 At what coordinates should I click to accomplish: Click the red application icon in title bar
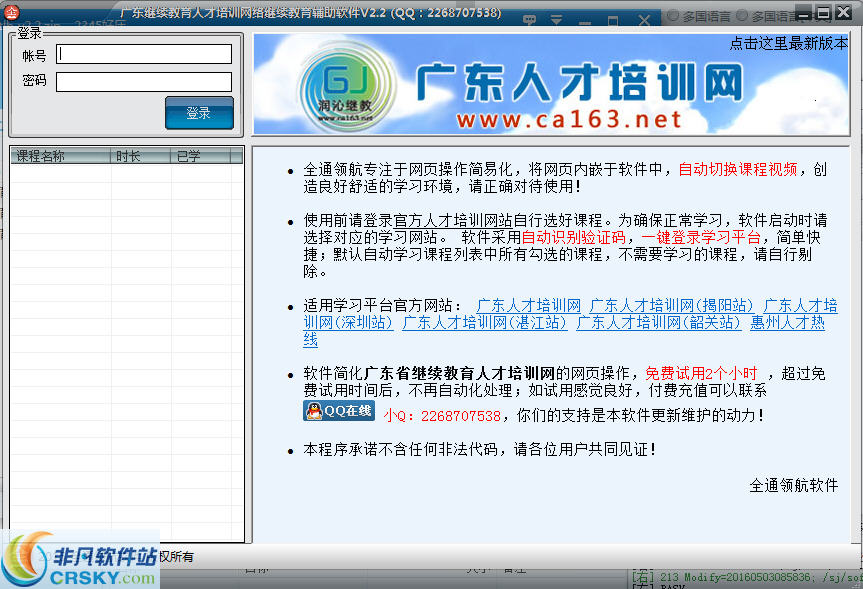[x=11, y=12]
